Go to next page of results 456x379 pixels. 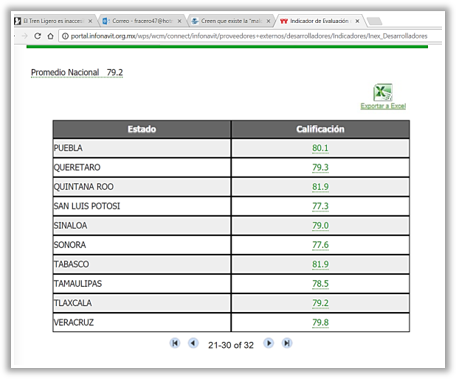coord(269,343)
